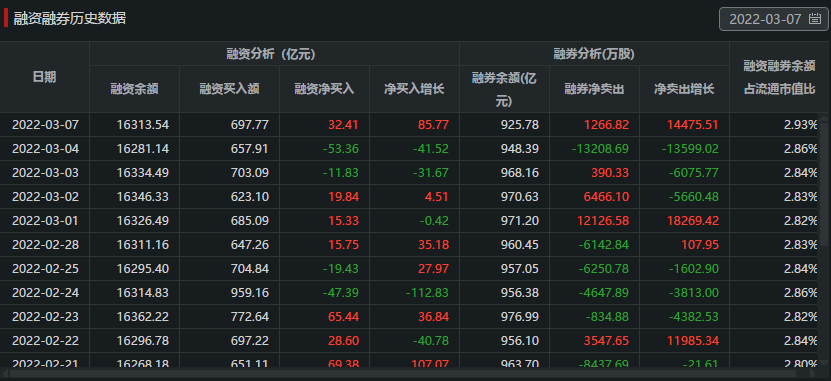Open the calendar icon in date picker

[x=815, y=19]
